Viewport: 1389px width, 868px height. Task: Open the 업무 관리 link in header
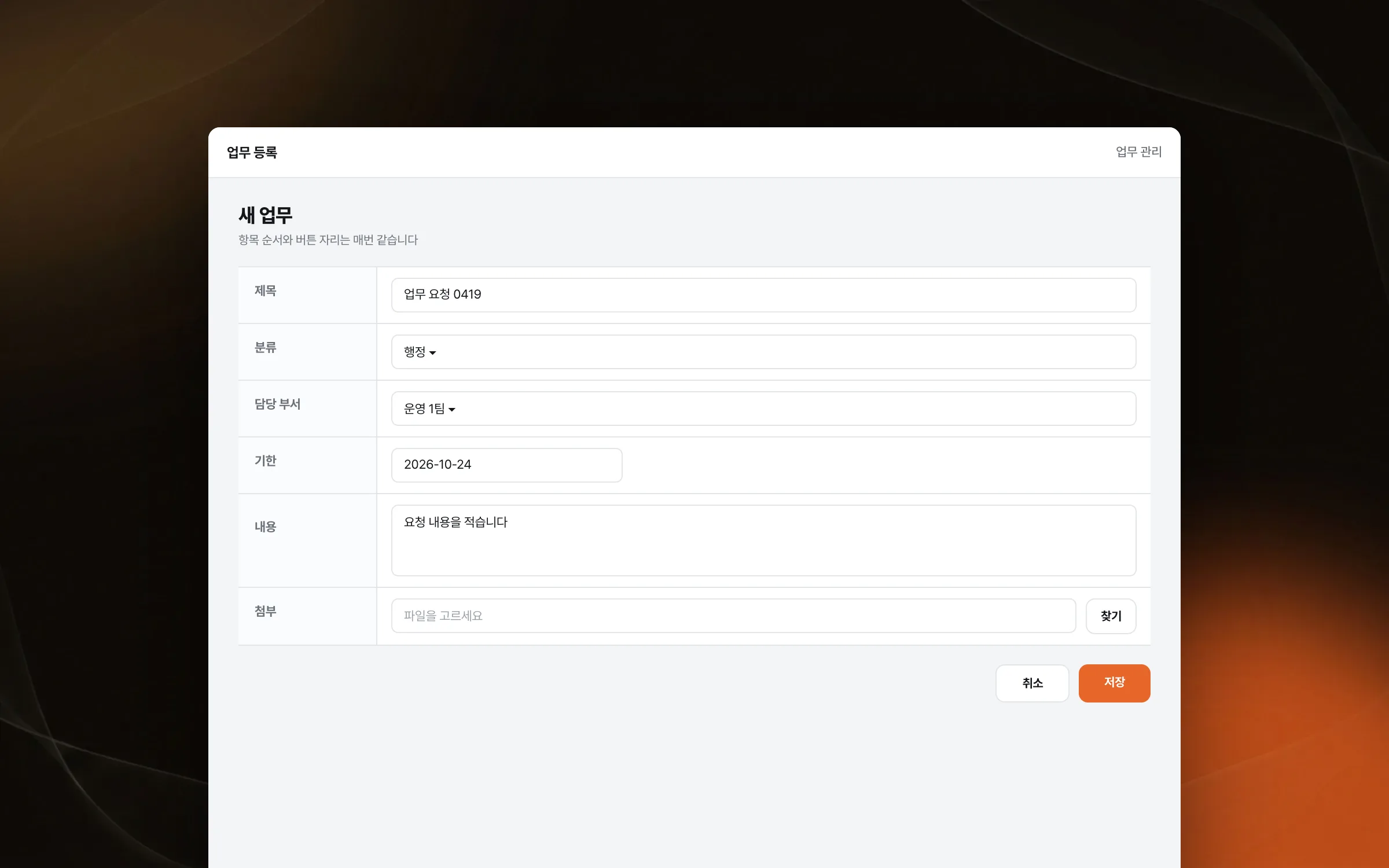1138,152
